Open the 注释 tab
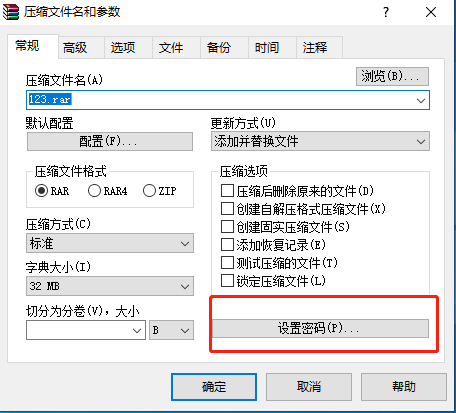This screenshot has height=413, width=456. coord(315,48)
